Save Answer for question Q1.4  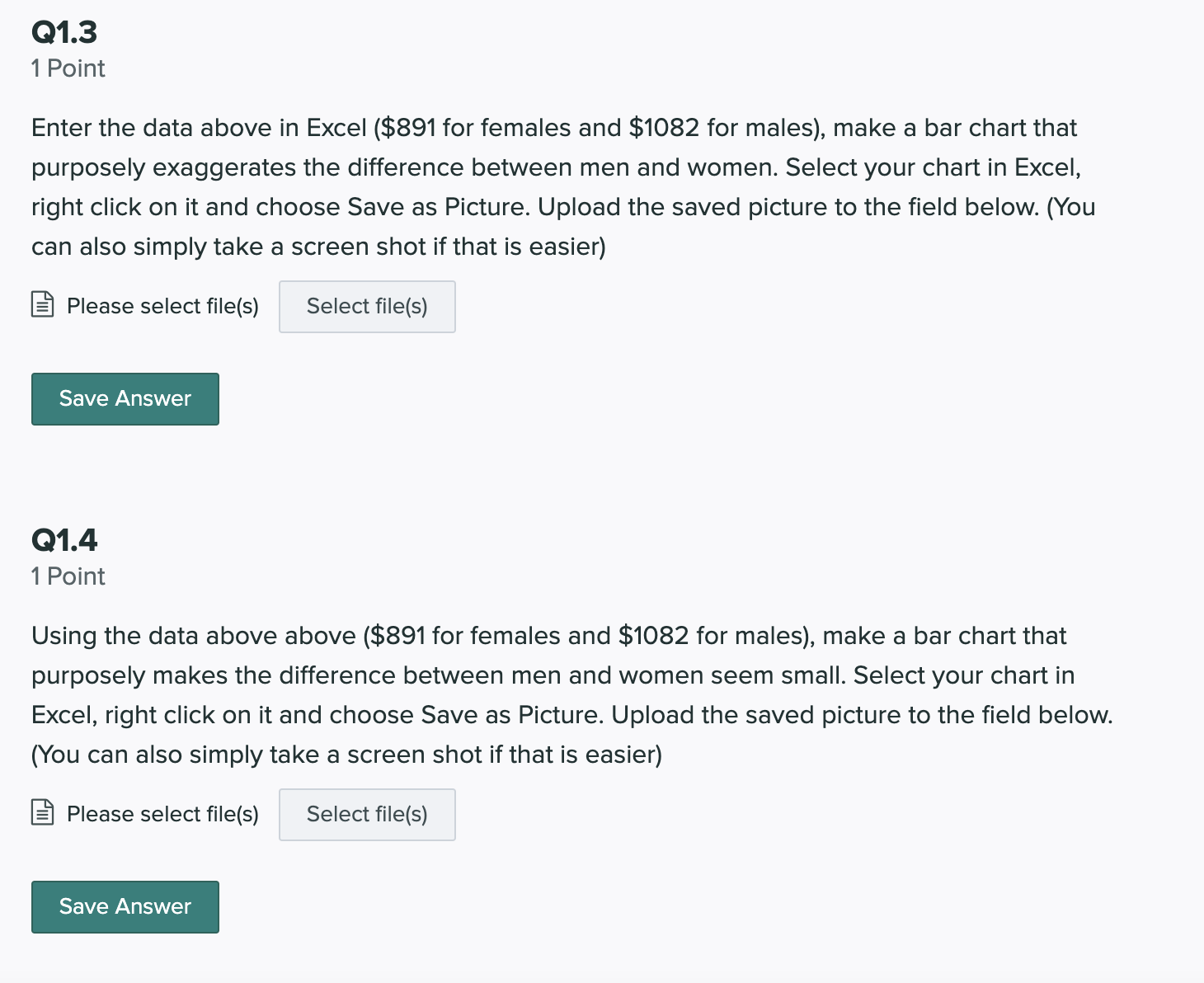tap(125, 906)
